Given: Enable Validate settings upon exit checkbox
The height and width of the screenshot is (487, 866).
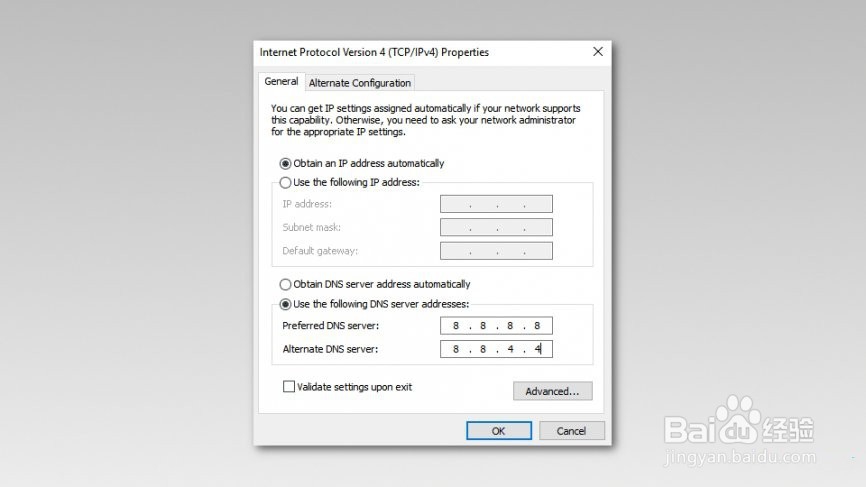Looking at the screenshot, I should 289,387.
